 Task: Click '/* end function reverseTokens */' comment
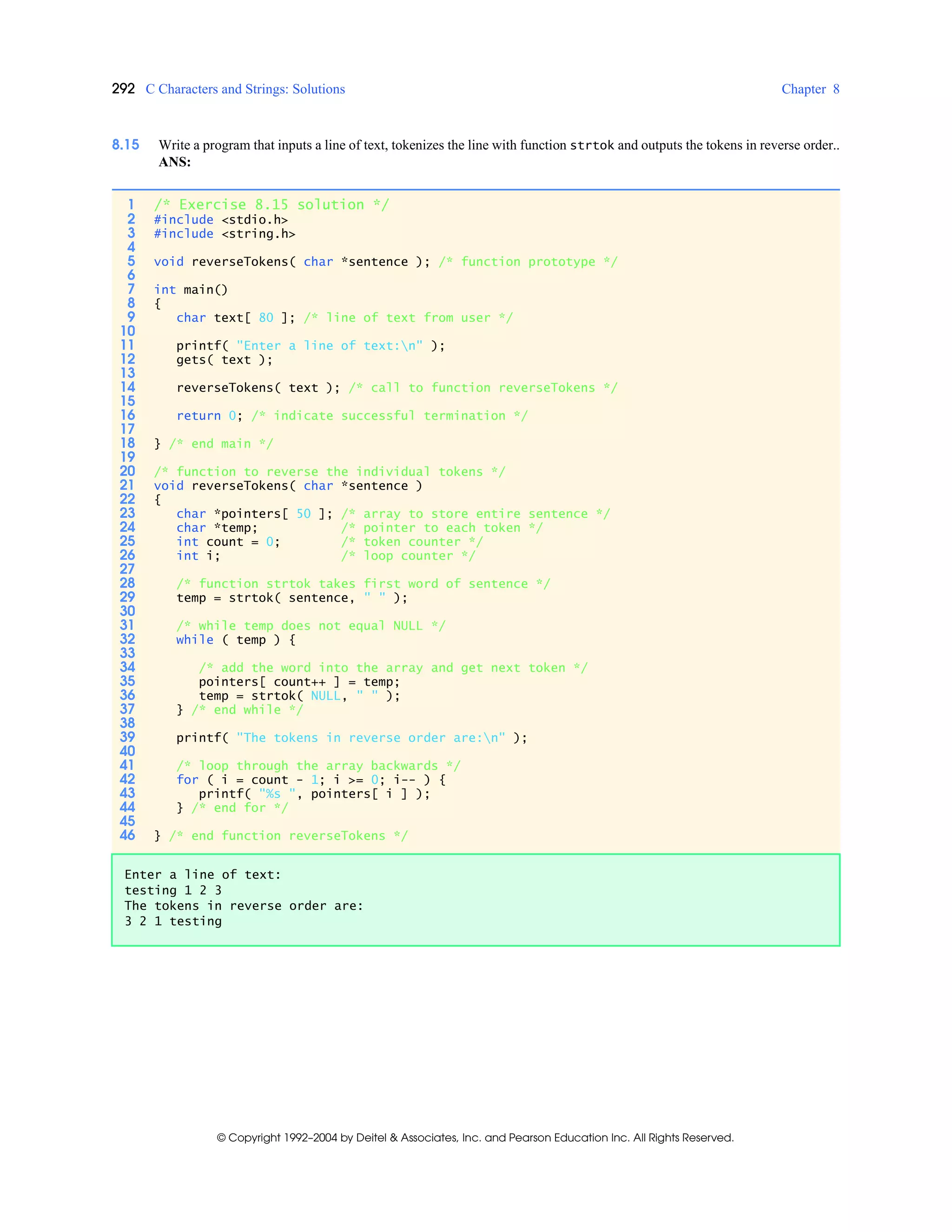pos(288,836)
